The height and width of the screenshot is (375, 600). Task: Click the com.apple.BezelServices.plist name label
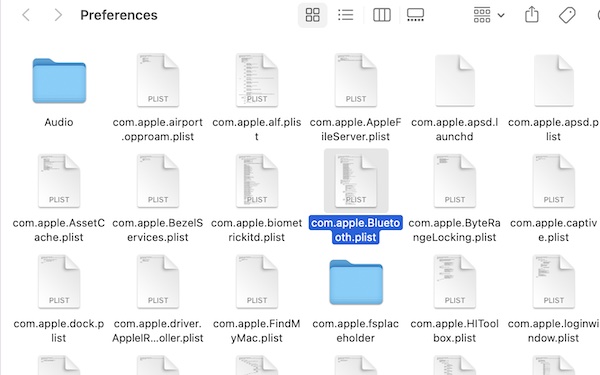tap(158, 230)
